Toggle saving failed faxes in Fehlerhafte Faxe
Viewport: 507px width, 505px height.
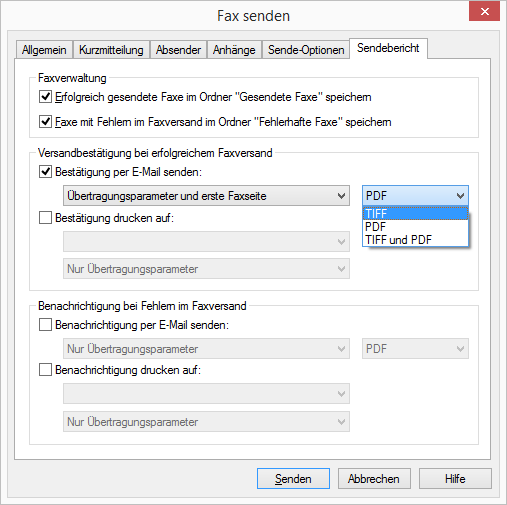click(x=45, y=122)
